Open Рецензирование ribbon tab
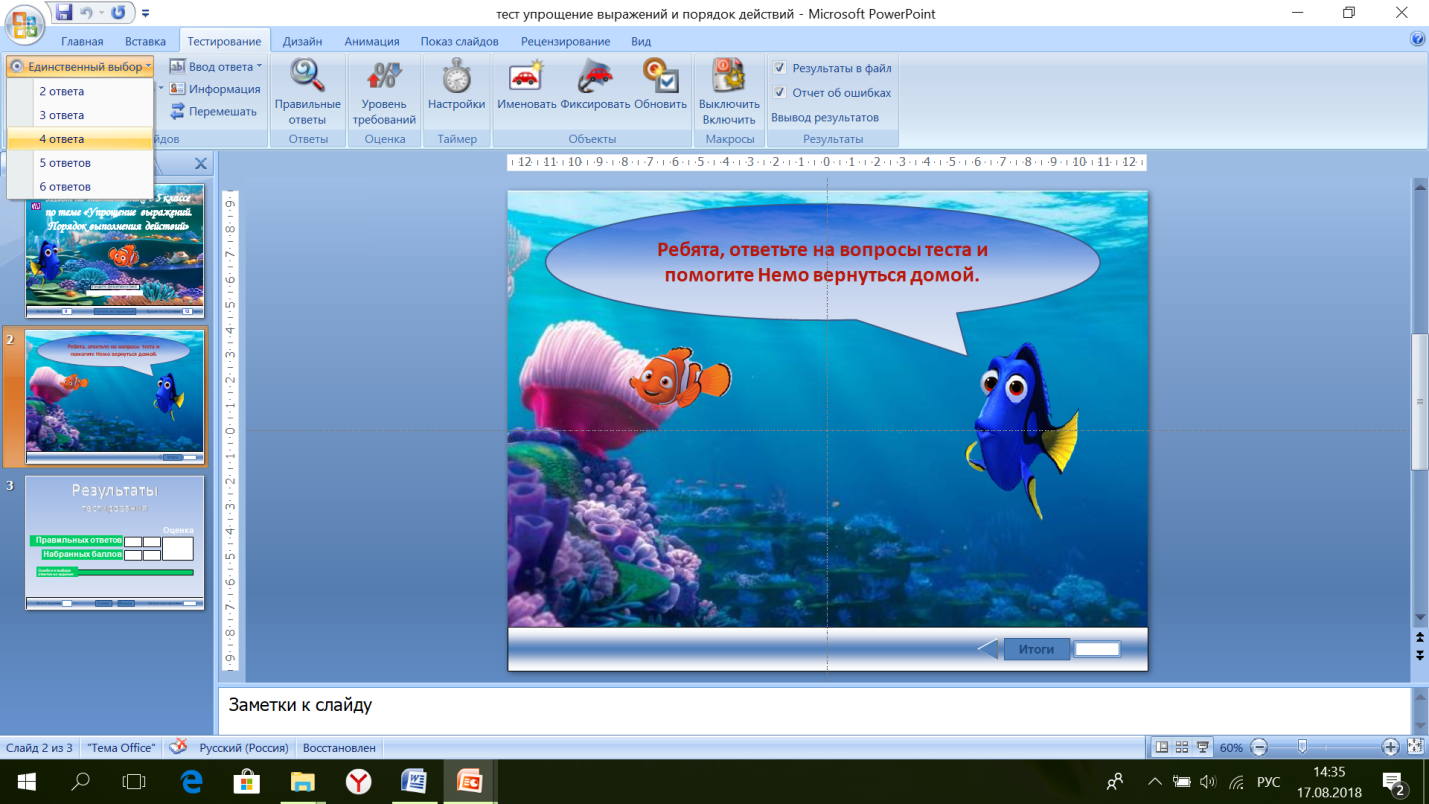Viewport: 1429px width, 804px height. point(565,41)
